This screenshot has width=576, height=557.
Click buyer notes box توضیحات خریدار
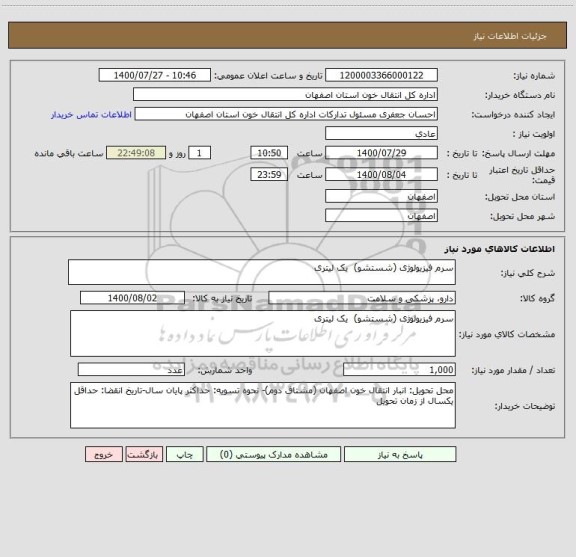pyautogui.click(x=263, y=405)
